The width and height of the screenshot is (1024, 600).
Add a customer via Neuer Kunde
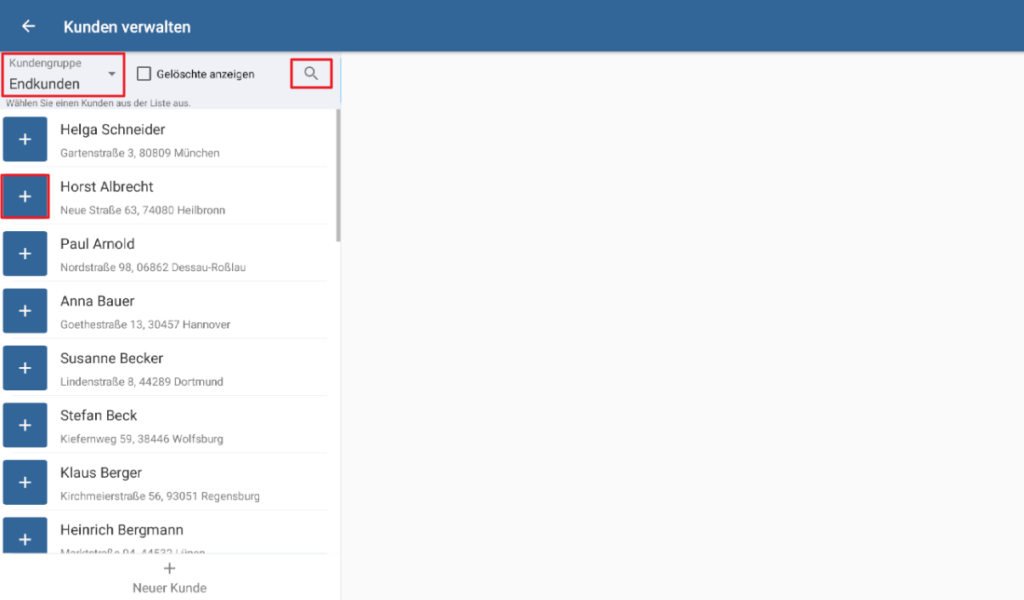tap(169, 577)
